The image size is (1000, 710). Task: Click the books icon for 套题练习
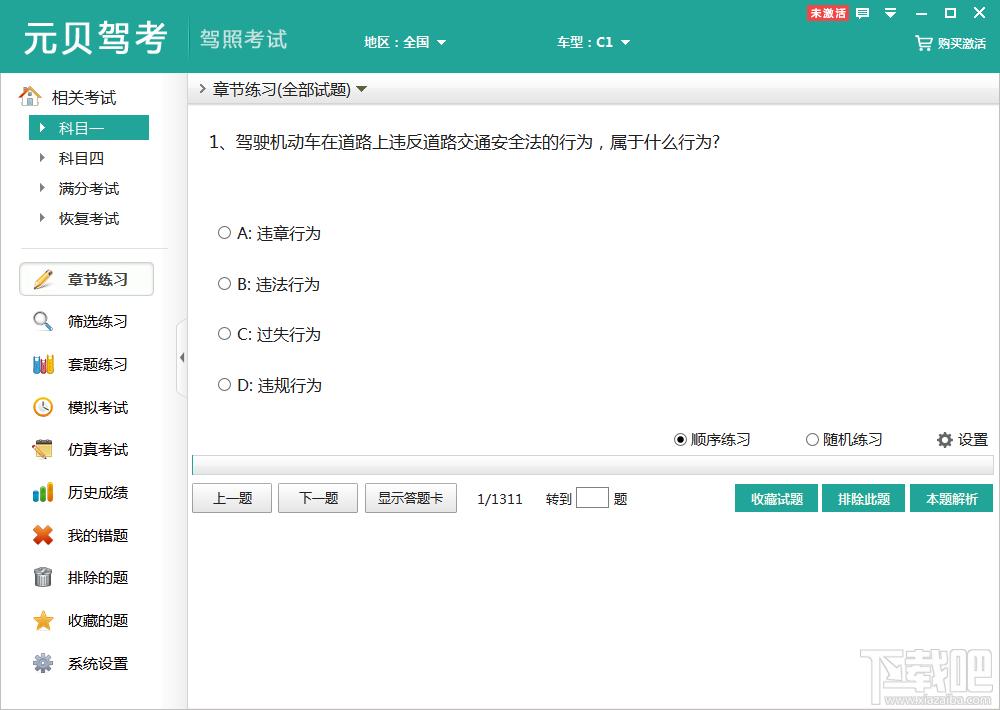click(x=43, y=365)
